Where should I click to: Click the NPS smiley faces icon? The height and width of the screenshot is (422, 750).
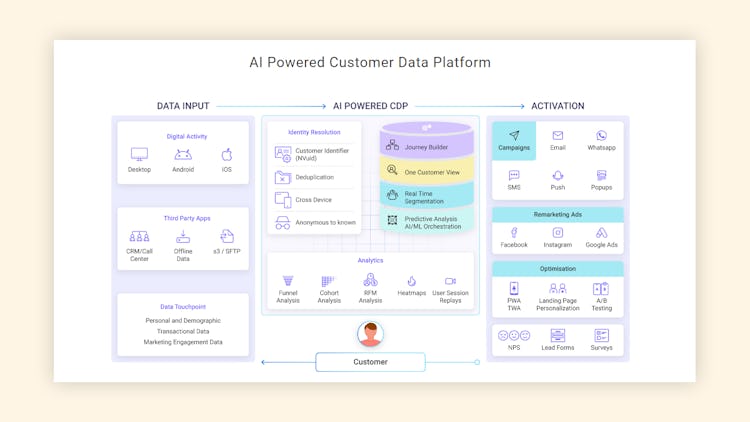514,335
